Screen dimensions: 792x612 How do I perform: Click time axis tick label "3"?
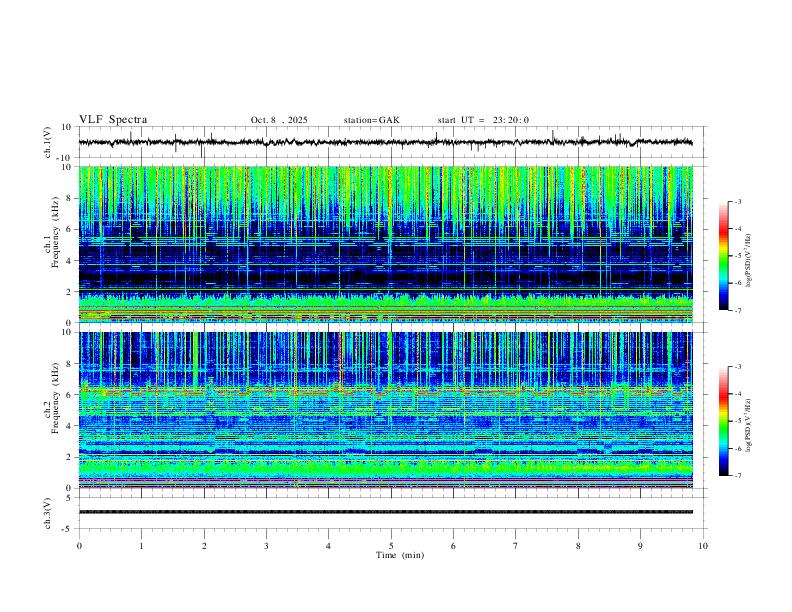(266, 546)
